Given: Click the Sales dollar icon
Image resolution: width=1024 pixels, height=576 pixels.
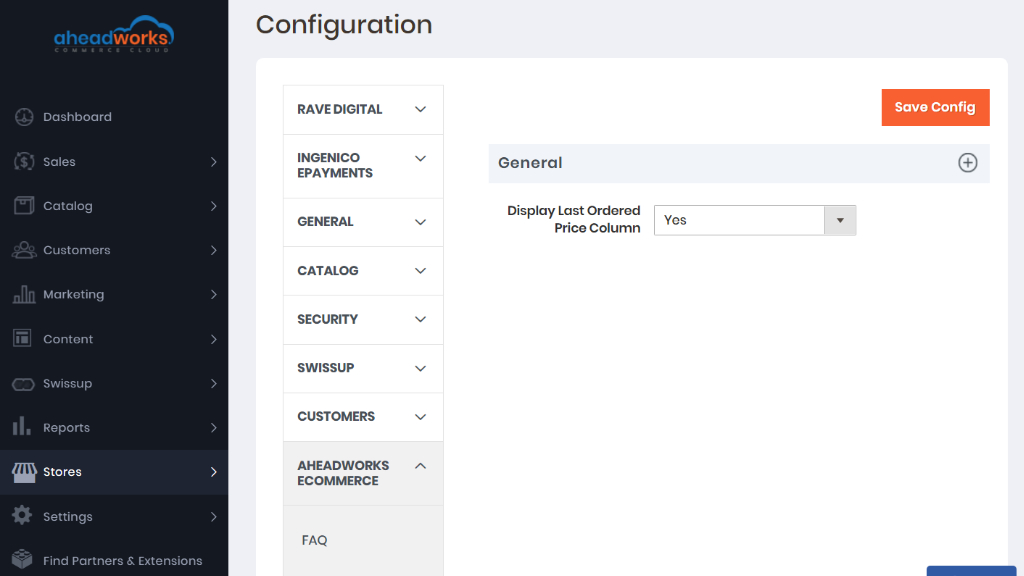Looking at the screenshot, I should click(x=24, y=161).
